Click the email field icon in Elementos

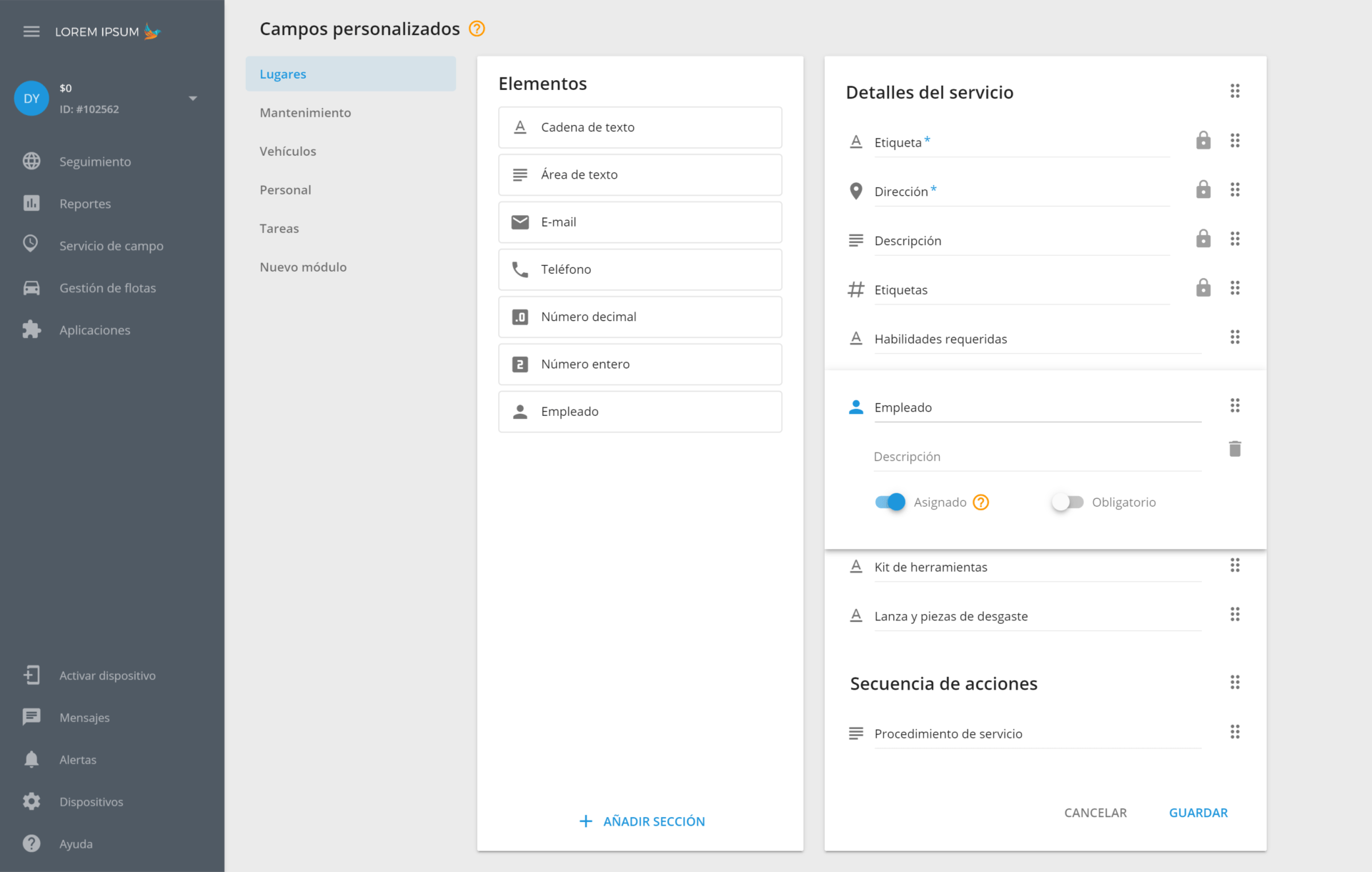click(520, 221)
